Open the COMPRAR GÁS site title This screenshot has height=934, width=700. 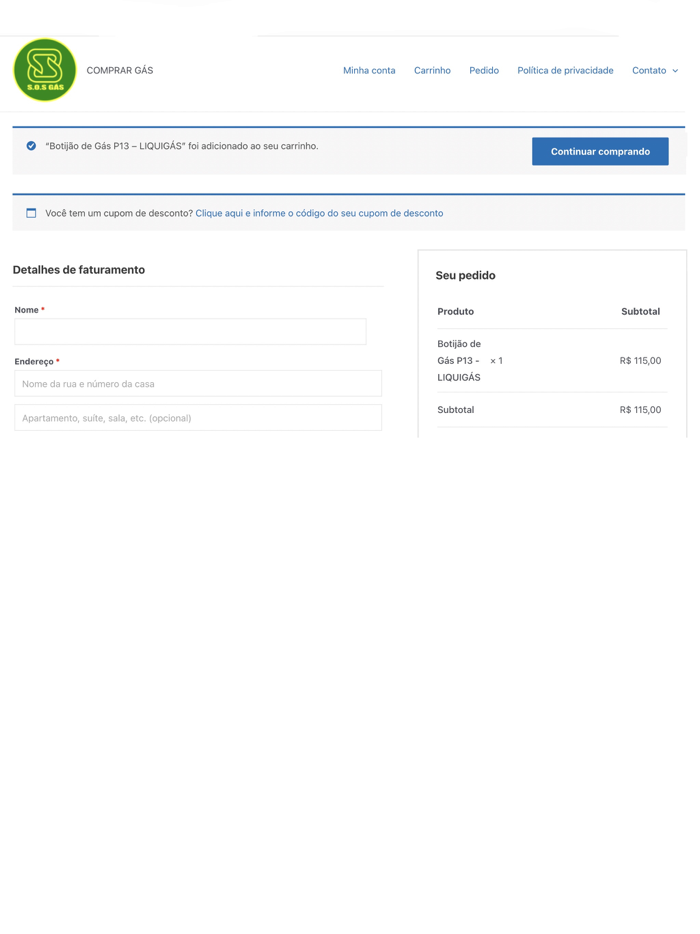(120, 70)
